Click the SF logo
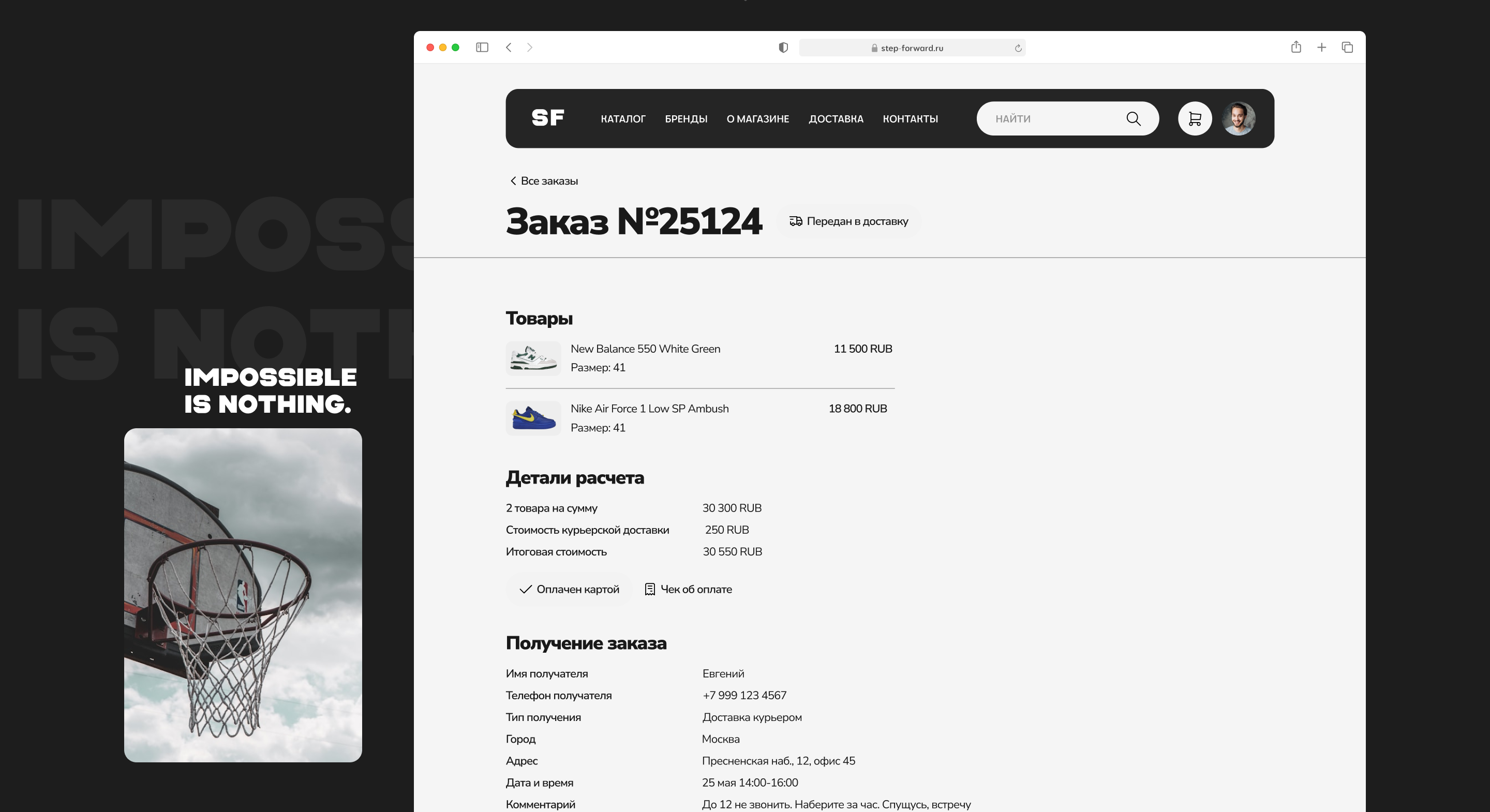This screenshot has height=812, width=1490. 547,118
